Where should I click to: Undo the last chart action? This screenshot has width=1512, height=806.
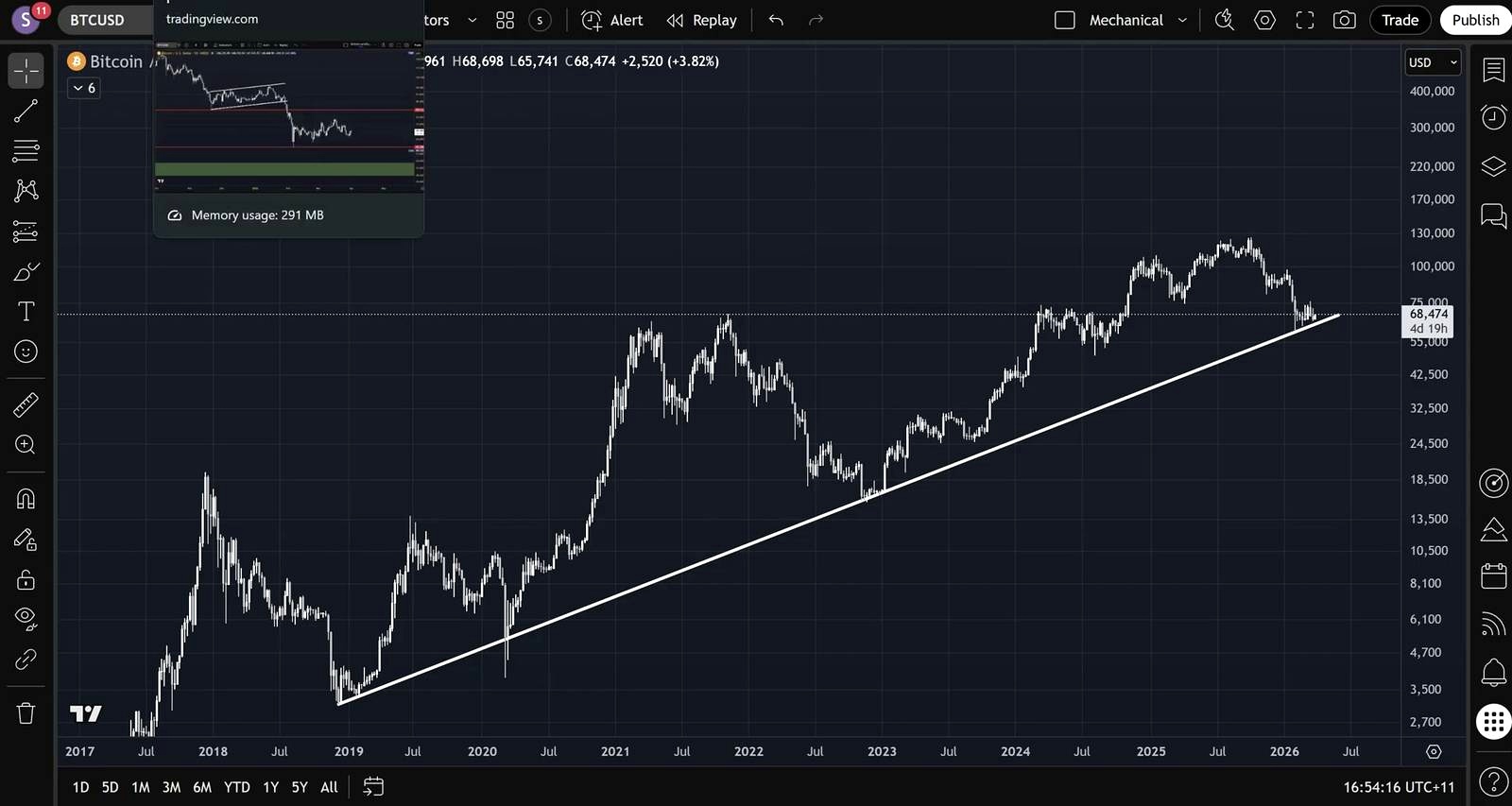tap(776, 20)
